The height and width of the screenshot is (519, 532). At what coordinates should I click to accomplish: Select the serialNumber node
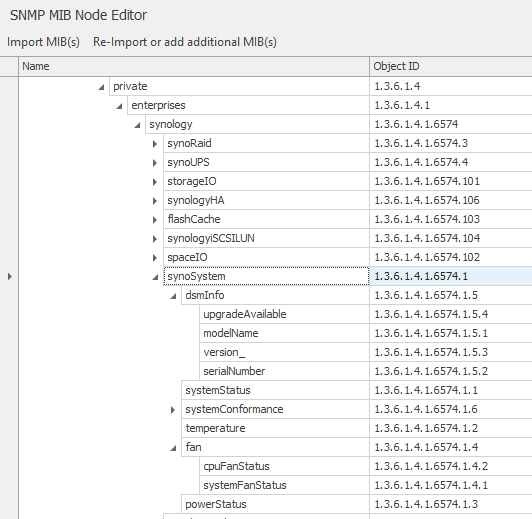pyautogui.click(x=284, y=371)
